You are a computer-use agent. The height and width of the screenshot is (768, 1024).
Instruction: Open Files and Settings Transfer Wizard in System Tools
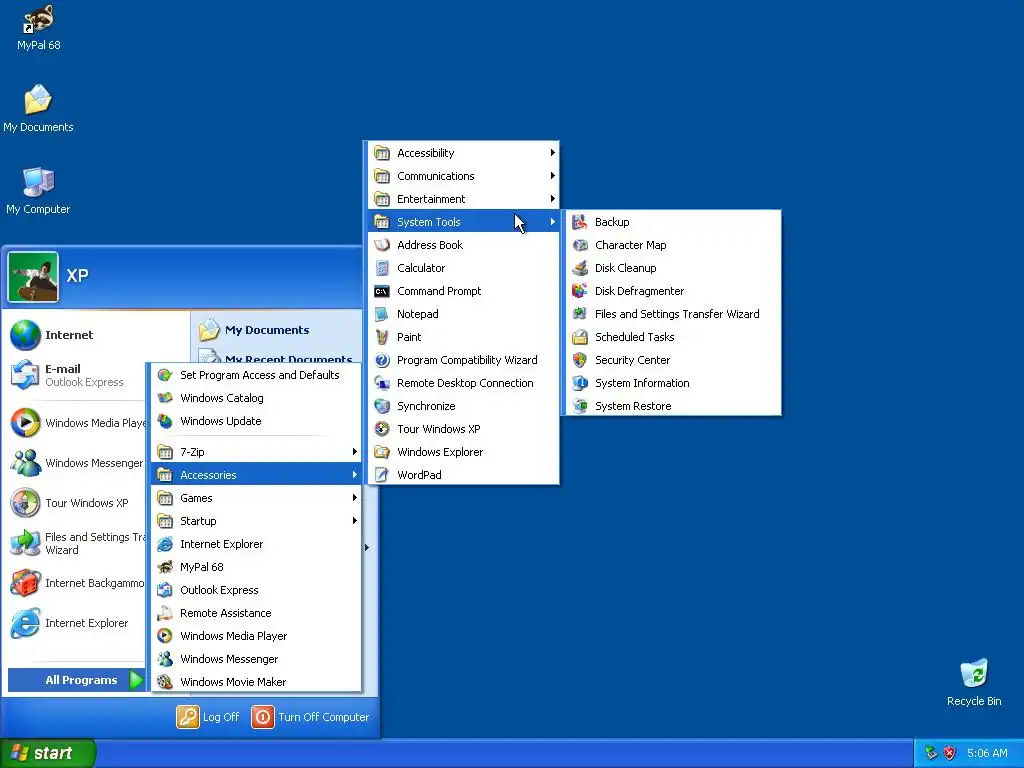tap(673, 314)
